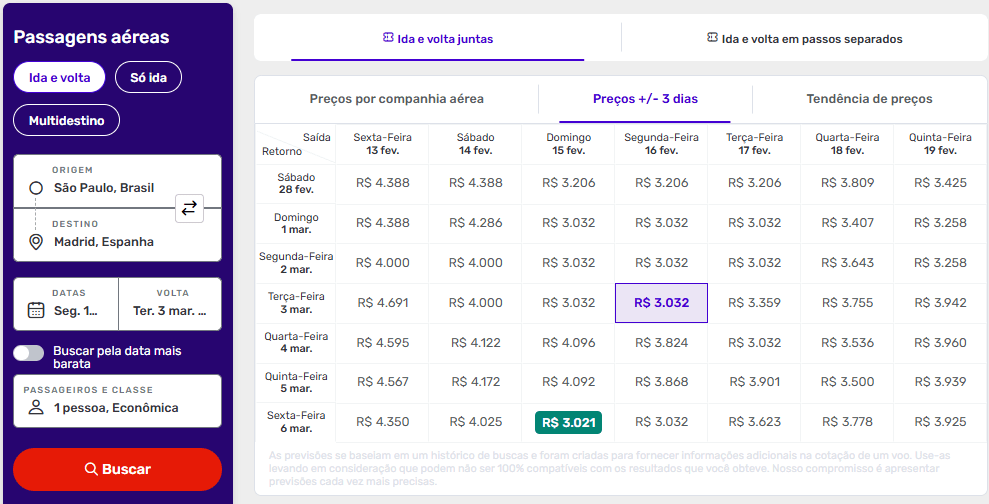Open the Passageiros e classe selector
The height and width of the screenshot is (504, 989).
[x=117, y=401]
